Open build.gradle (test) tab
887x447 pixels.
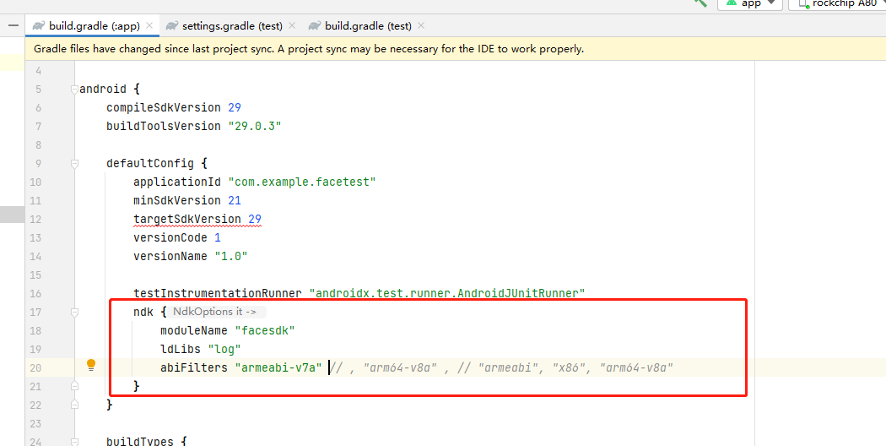click(x=368, y=26)
